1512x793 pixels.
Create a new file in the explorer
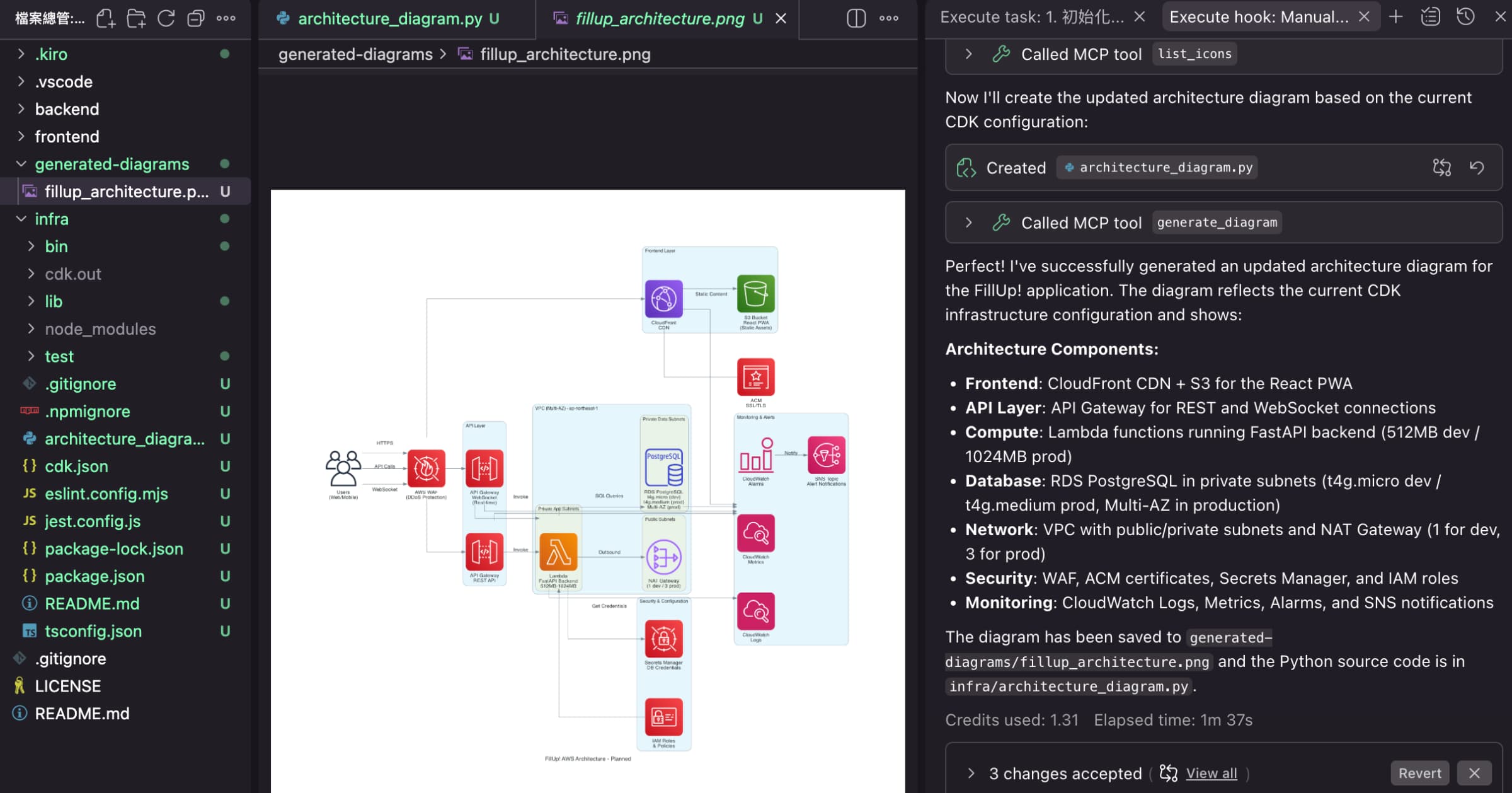click(x=106, y=18)
